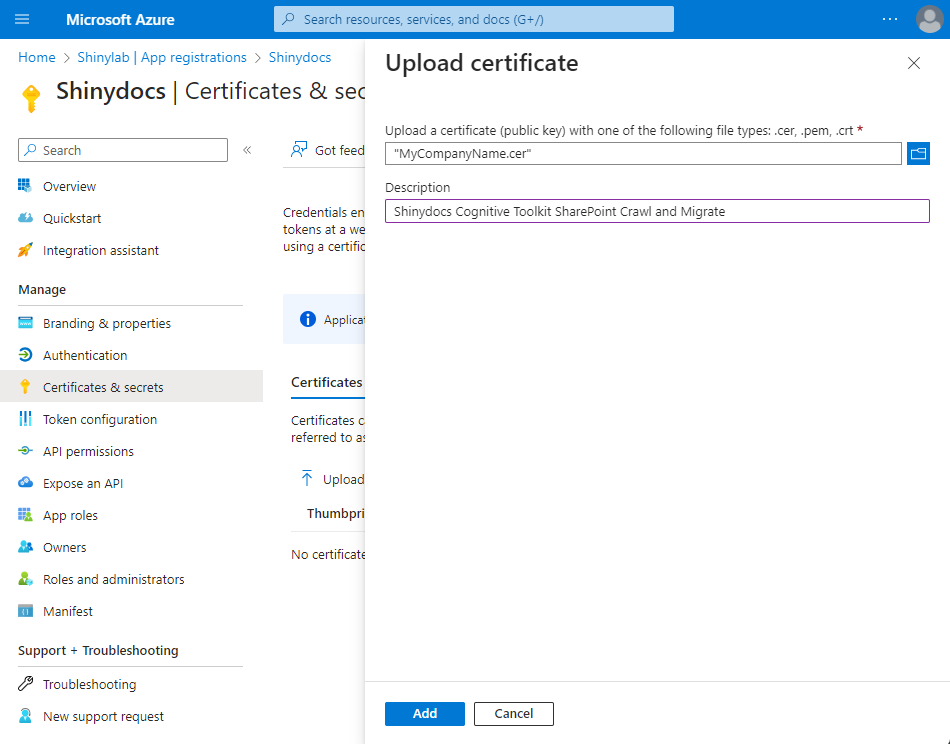This screenshot has height=744, width=950.
Task: Go to Branding & properties
Action: coord(106,323)
